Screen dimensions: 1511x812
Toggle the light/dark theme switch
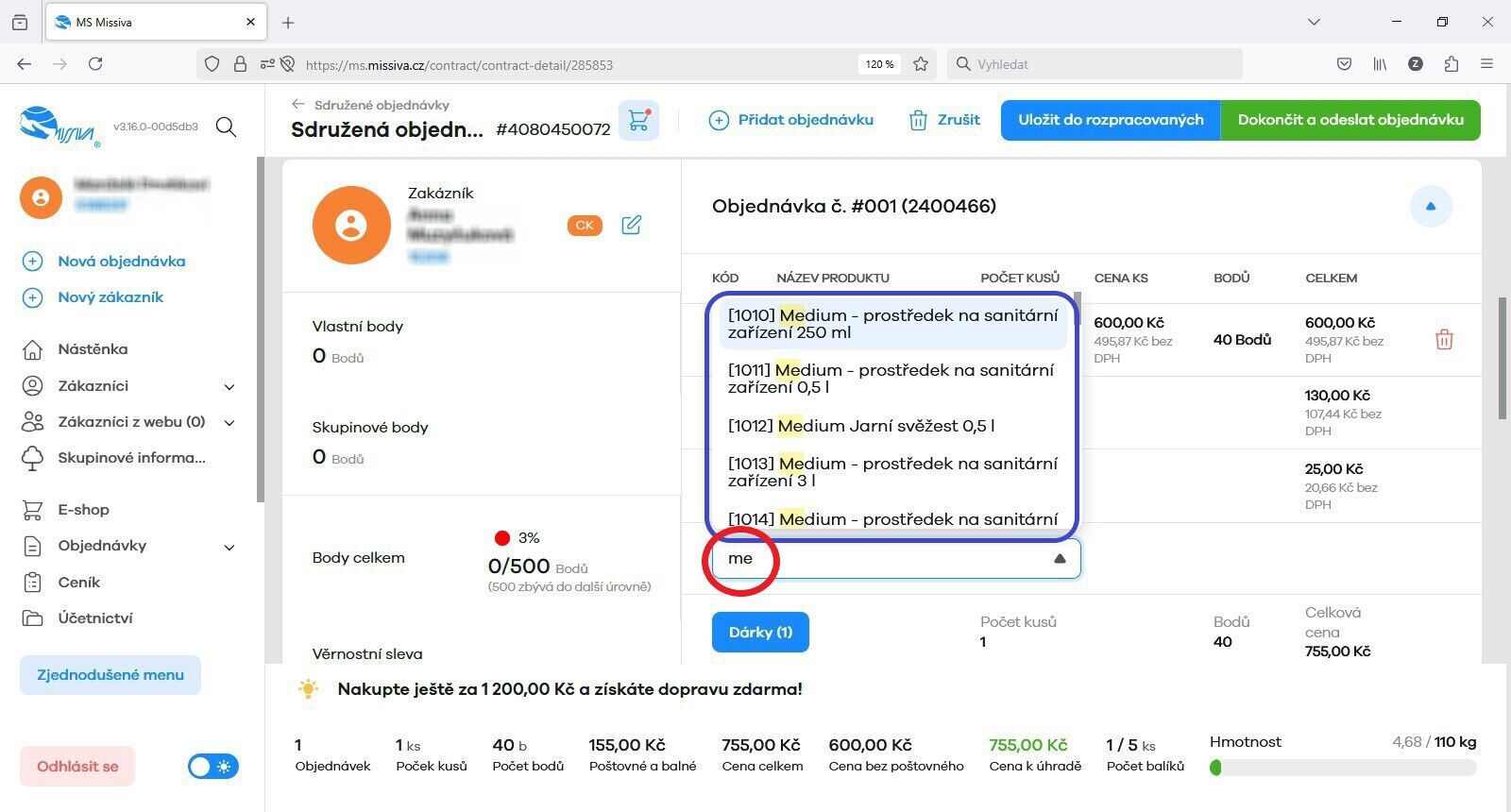pos(213,767)
